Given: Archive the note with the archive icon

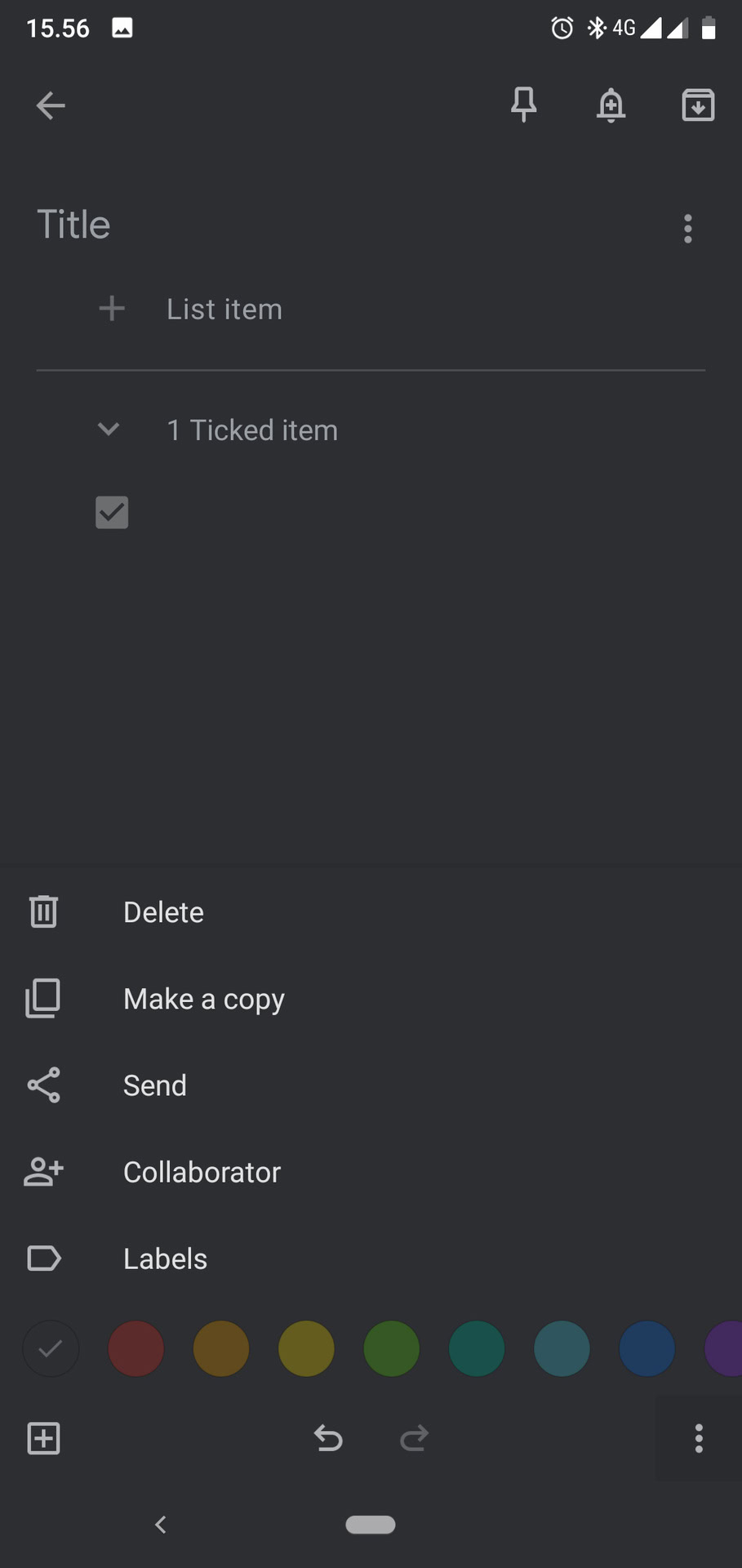Looking at the screenshot, I should (x=698, y=105).
